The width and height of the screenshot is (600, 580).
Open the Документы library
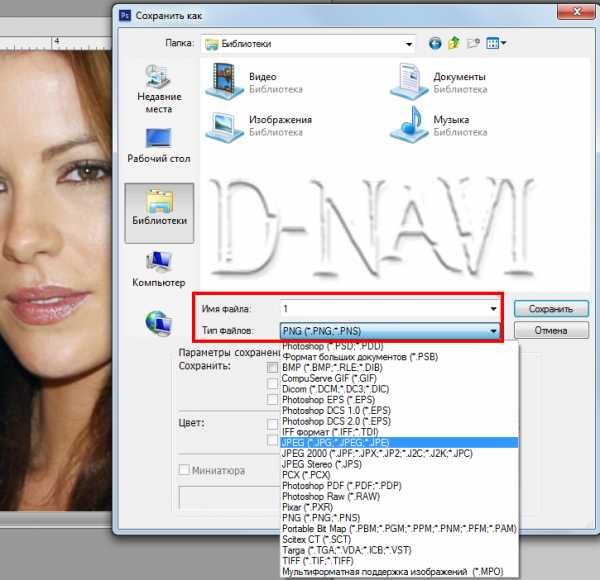click(x=439, y=81)
